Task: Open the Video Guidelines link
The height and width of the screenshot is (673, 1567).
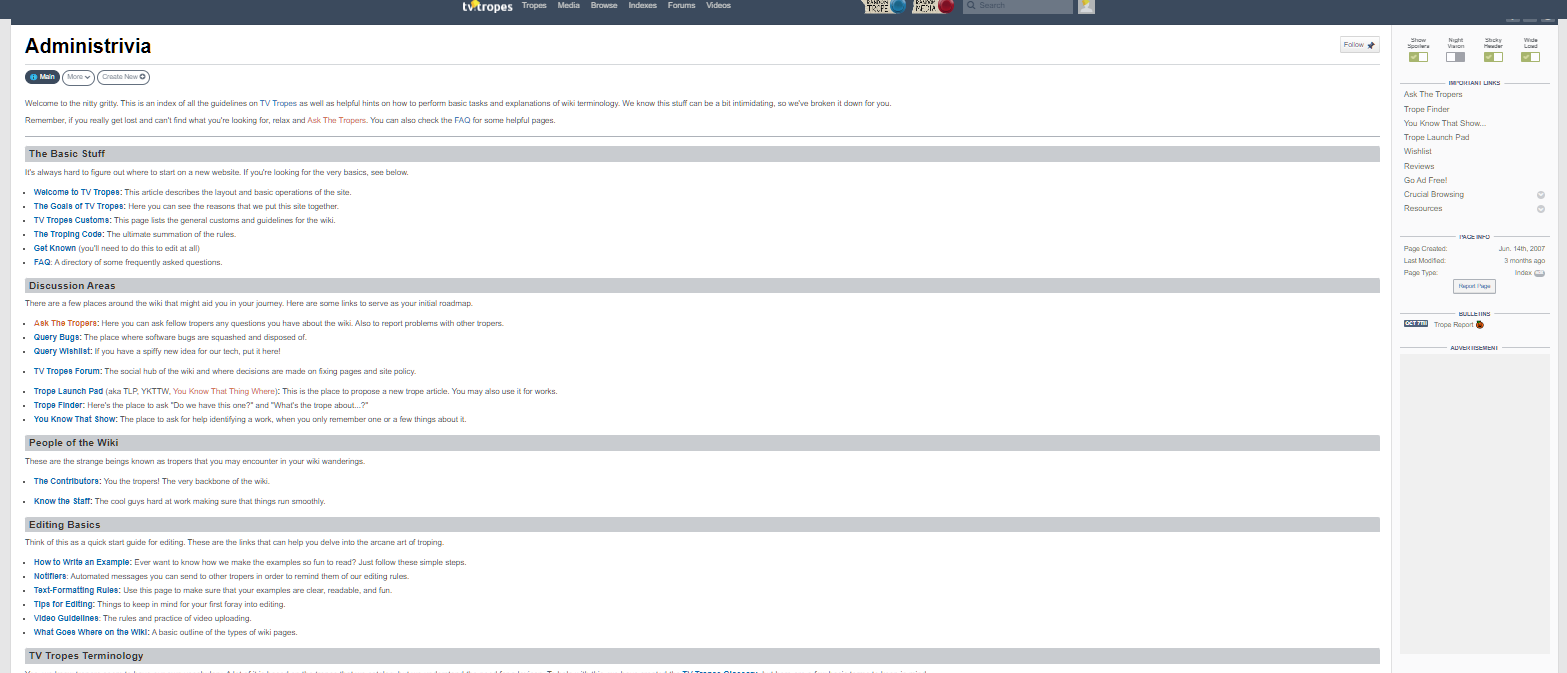Action: coord(67,618)
